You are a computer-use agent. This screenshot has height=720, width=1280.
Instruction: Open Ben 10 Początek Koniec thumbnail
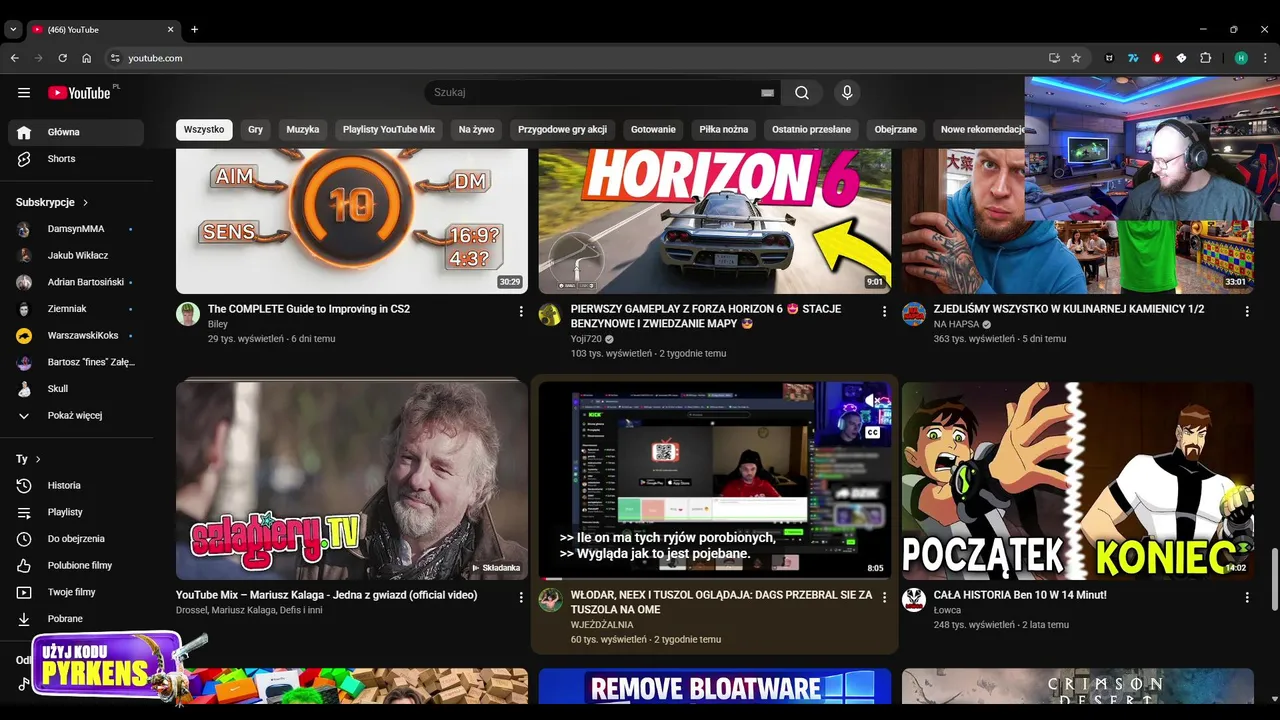click(1078, 480)
